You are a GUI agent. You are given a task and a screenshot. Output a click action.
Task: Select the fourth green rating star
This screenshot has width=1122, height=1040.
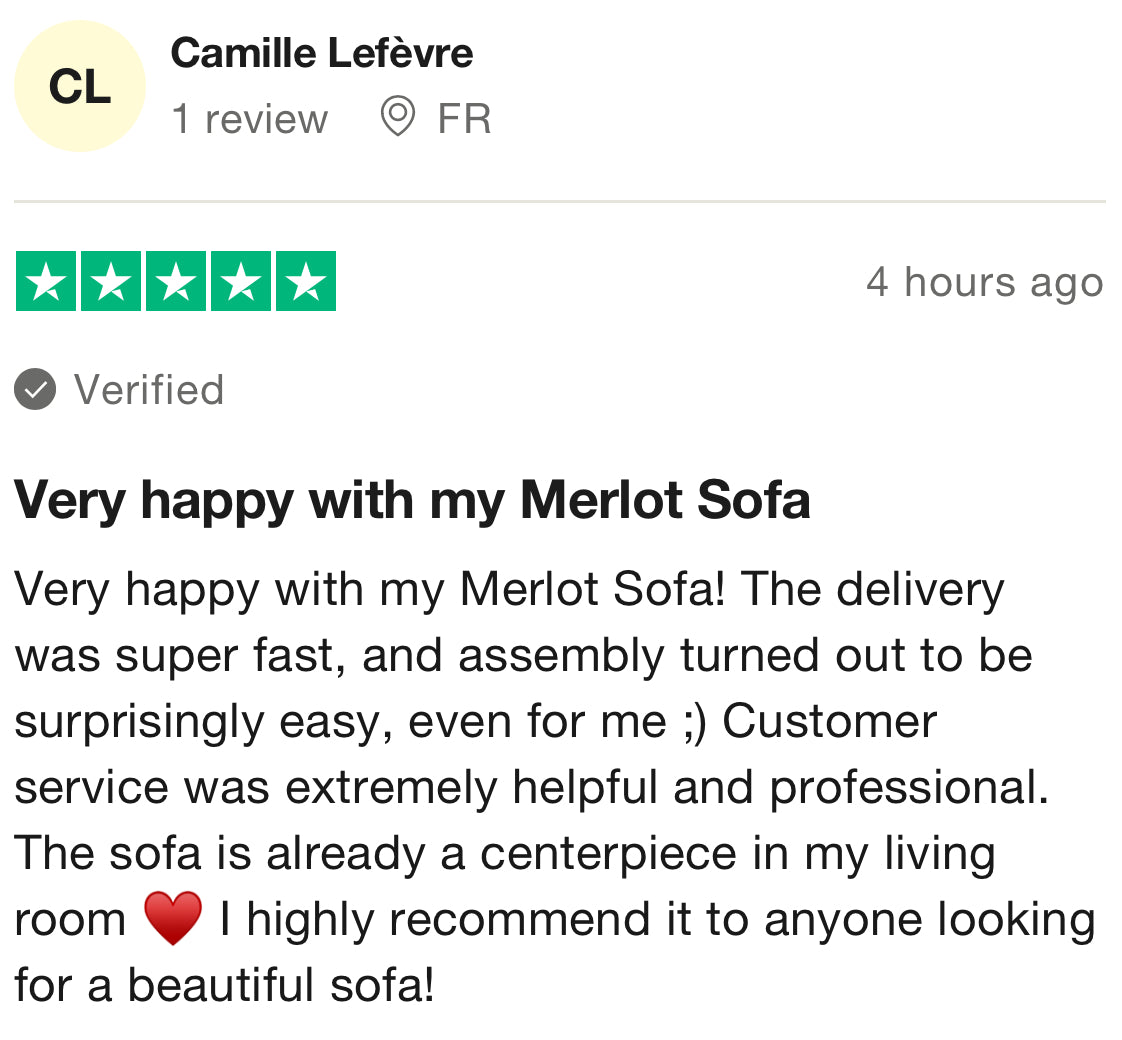click(x=241, y=282)
